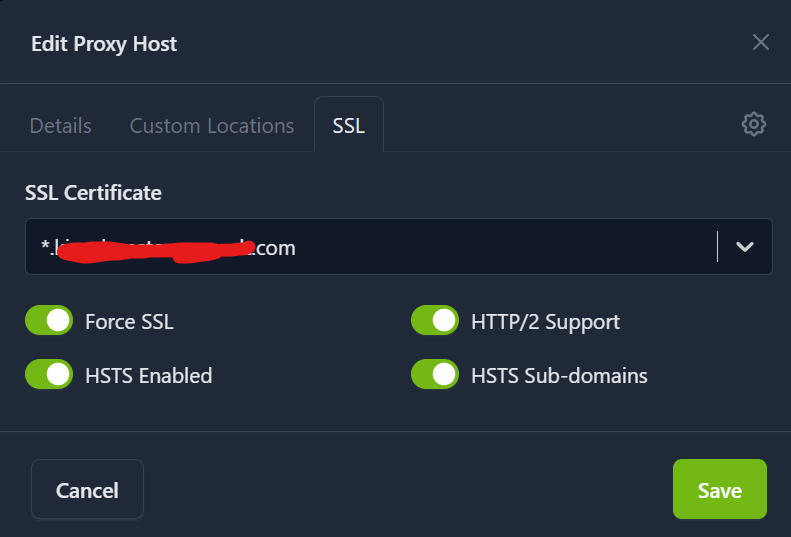Screen dimensions: 791x537
Task: Disable the Force SSL toggle switch
Action: 49,321
